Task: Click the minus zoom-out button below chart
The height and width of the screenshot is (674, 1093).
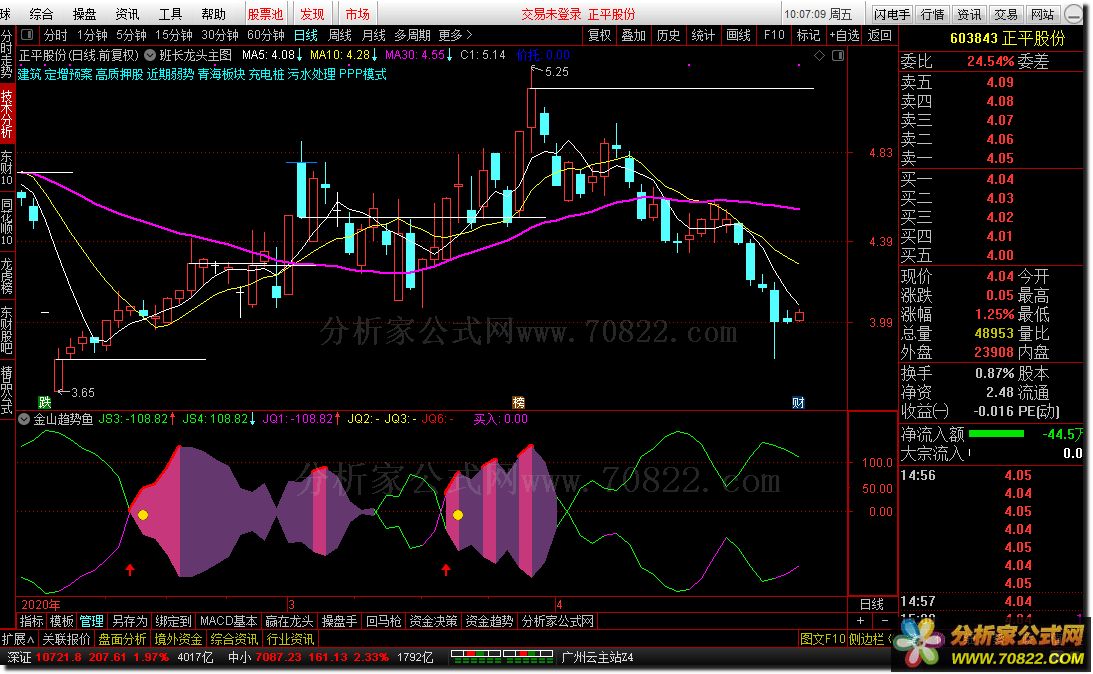Action: pyautogui.click(x=885, y=620)
